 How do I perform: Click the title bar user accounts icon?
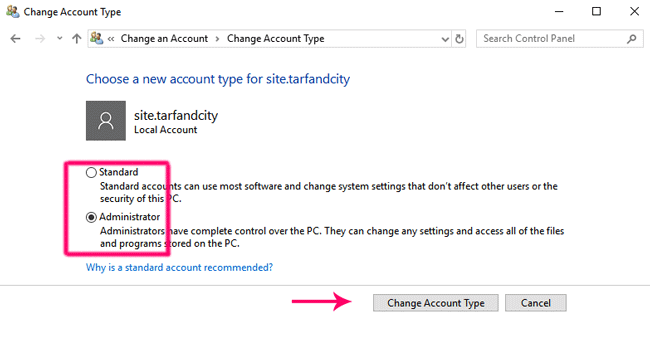(x=12, y=11)
